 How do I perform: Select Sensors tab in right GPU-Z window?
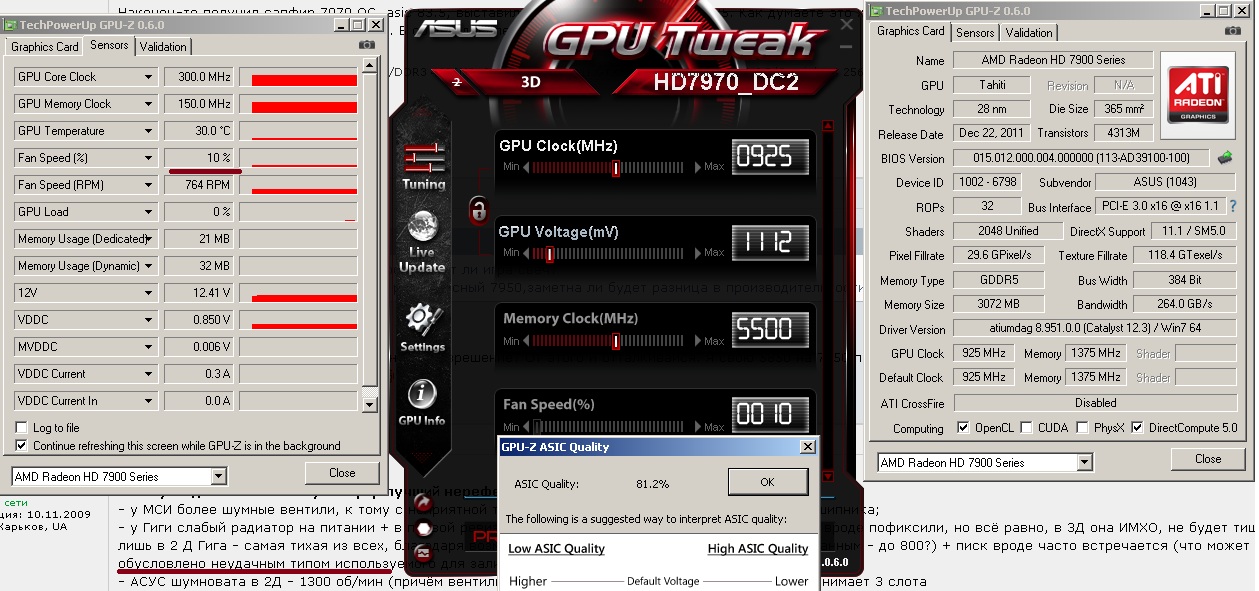tap(975, 33)
